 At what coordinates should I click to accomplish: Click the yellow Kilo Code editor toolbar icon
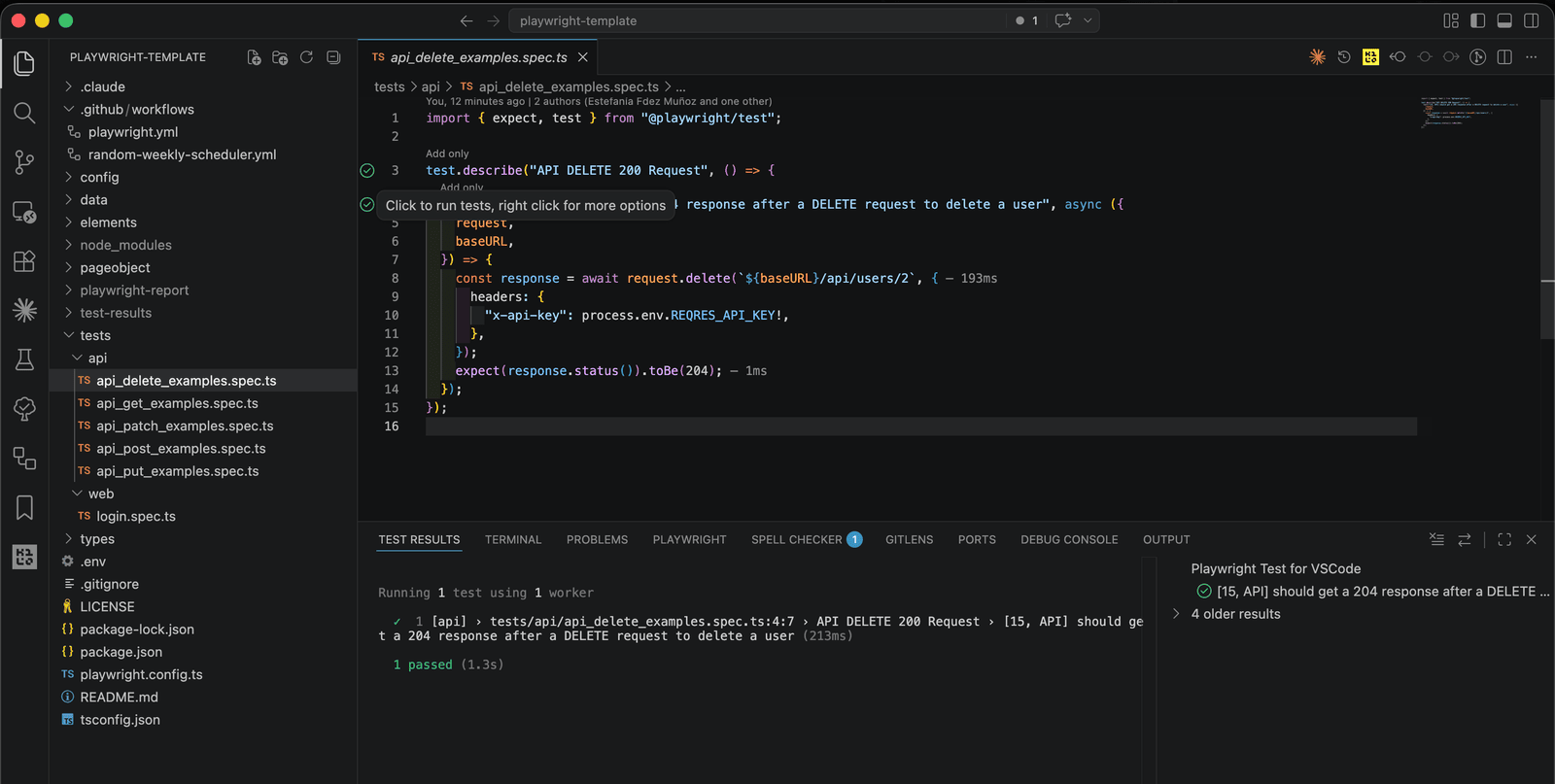click(1370, 57)
